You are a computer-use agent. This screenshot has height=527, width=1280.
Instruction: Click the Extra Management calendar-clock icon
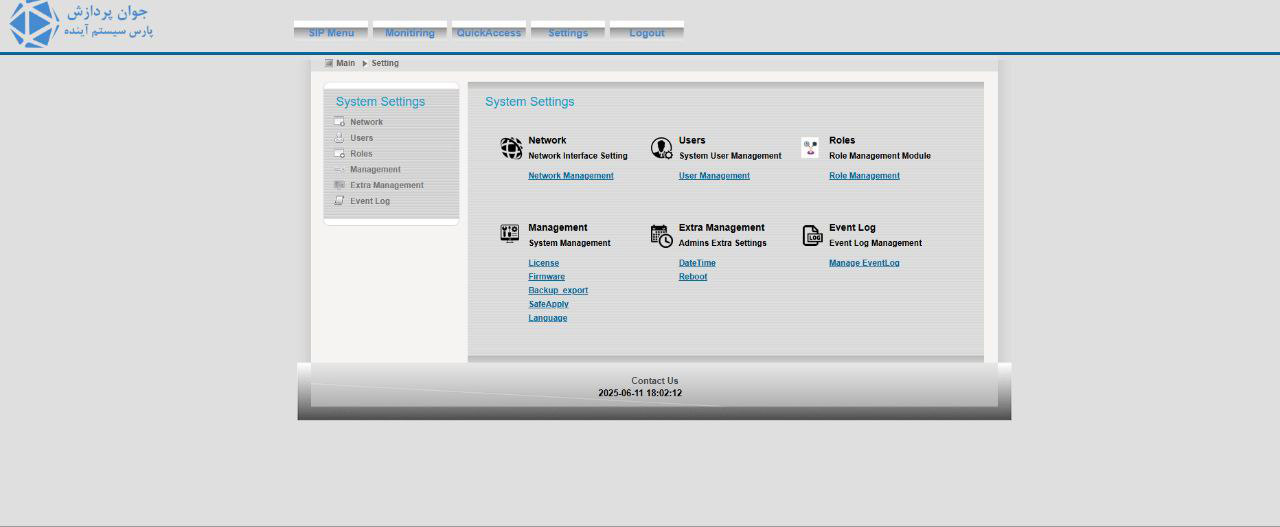661,236
